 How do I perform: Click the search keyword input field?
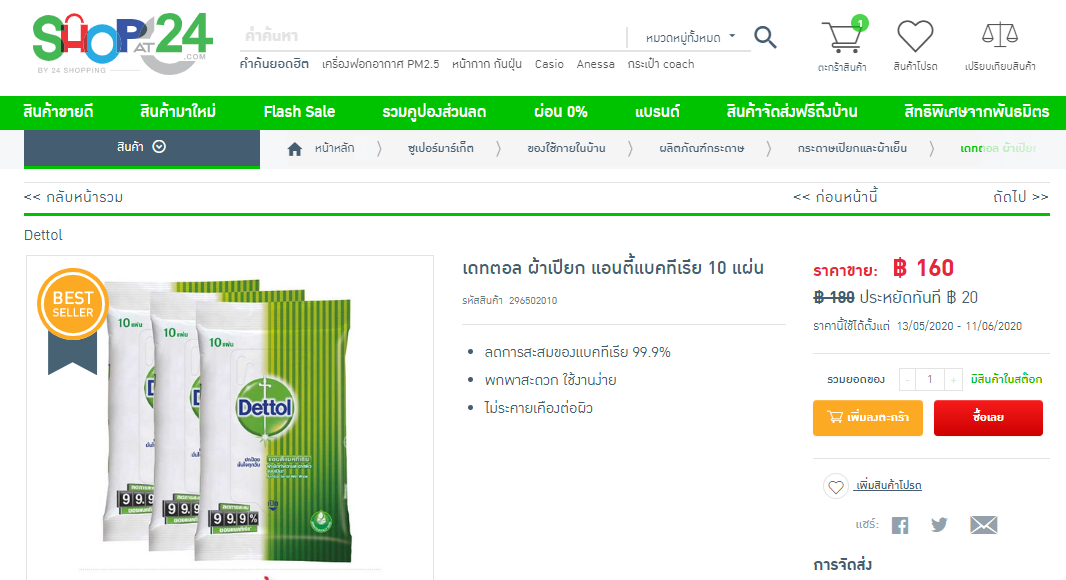(432, 36)
